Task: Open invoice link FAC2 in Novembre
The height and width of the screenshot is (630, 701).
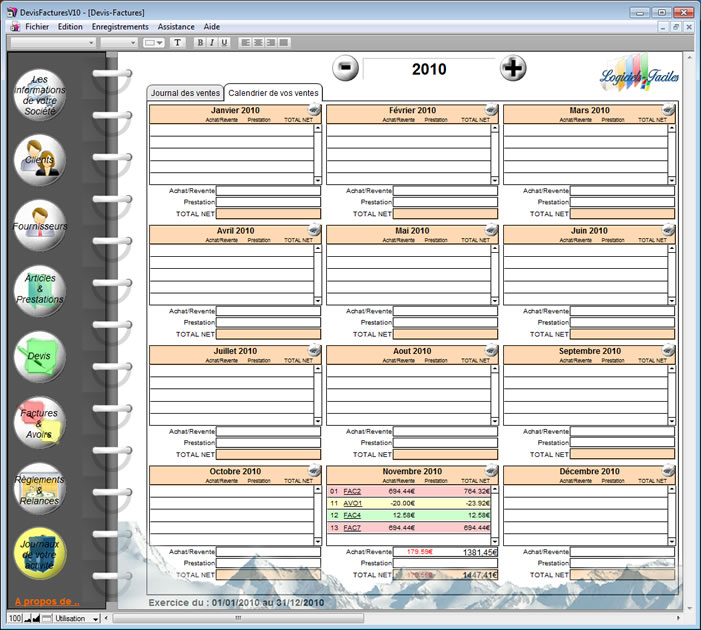Action: coord(351,491)
